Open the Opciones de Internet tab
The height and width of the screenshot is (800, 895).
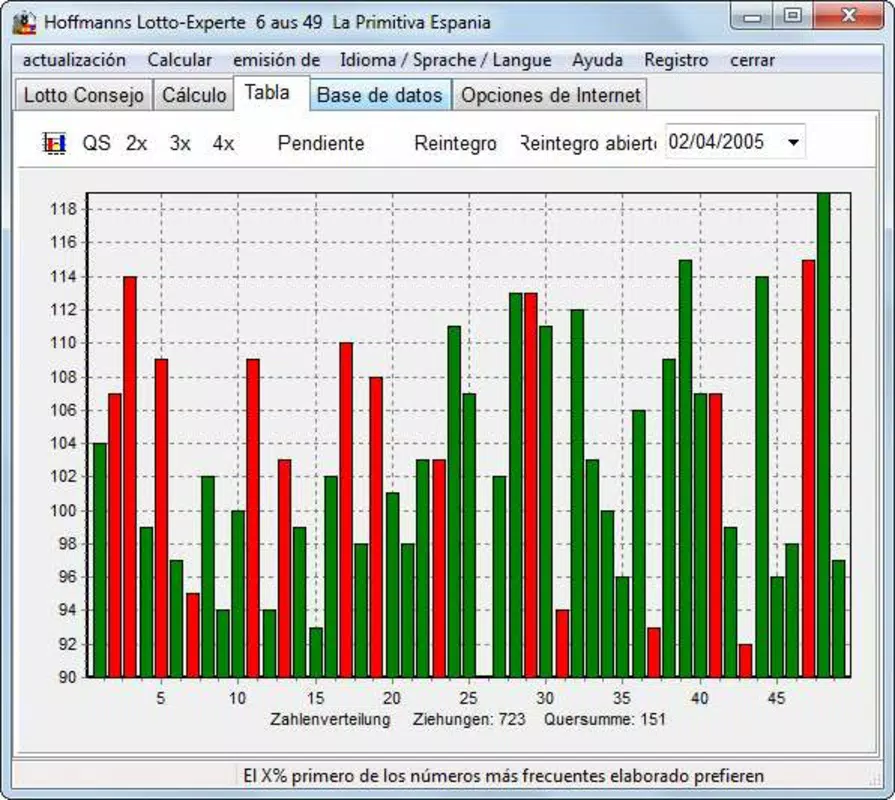point(550,95)
